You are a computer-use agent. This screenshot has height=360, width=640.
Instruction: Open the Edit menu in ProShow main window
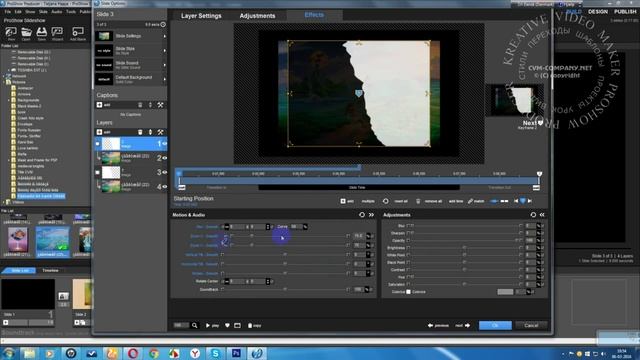[18, 12]
